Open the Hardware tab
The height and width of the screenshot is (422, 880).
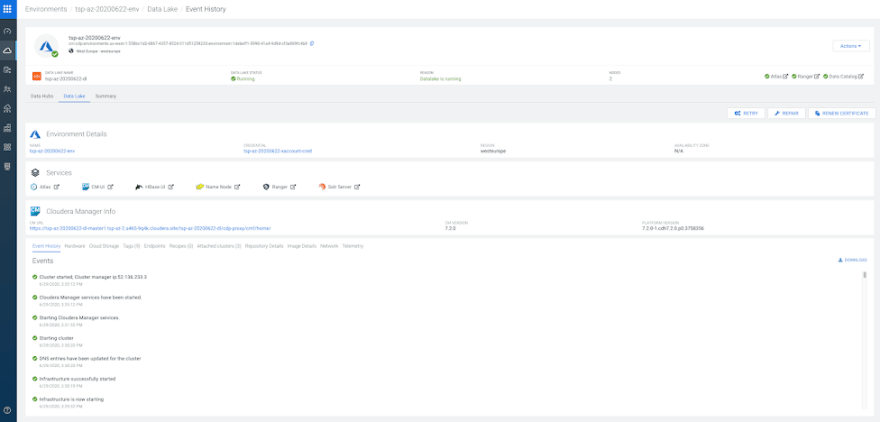75,246
